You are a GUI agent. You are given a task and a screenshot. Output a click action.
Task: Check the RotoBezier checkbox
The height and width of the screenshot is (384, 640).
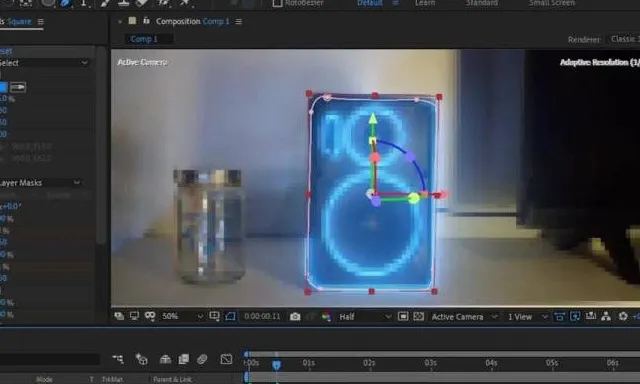pyautogui.click(x=278, y=3)
